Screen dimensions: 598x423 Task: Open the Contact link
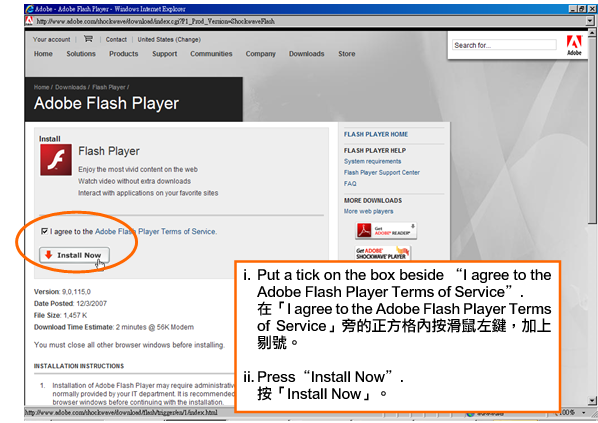pyautogui.click(x=116, y=39)
